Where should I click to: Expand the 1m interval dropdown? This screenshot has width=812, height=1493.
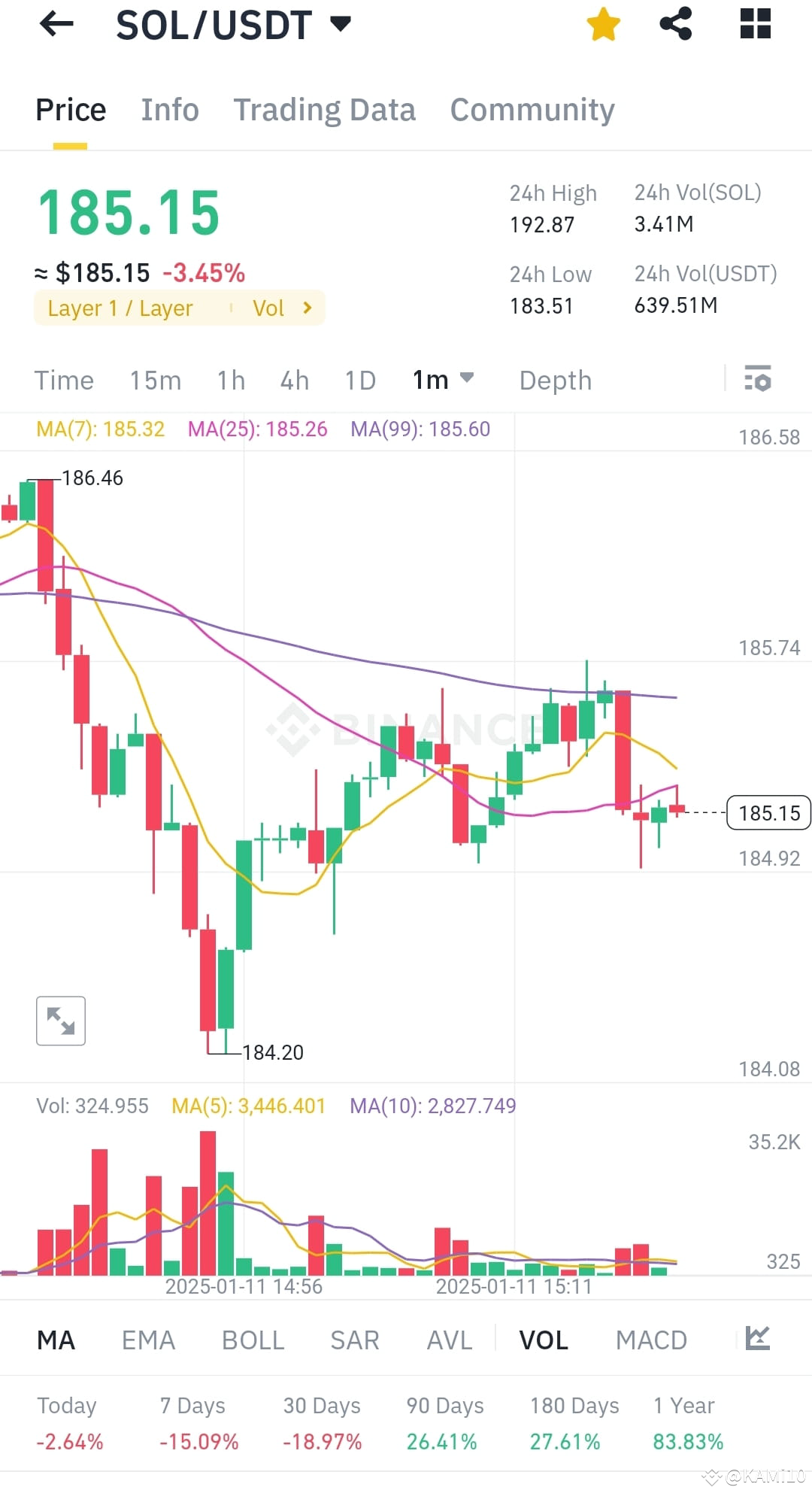point(442,380)
